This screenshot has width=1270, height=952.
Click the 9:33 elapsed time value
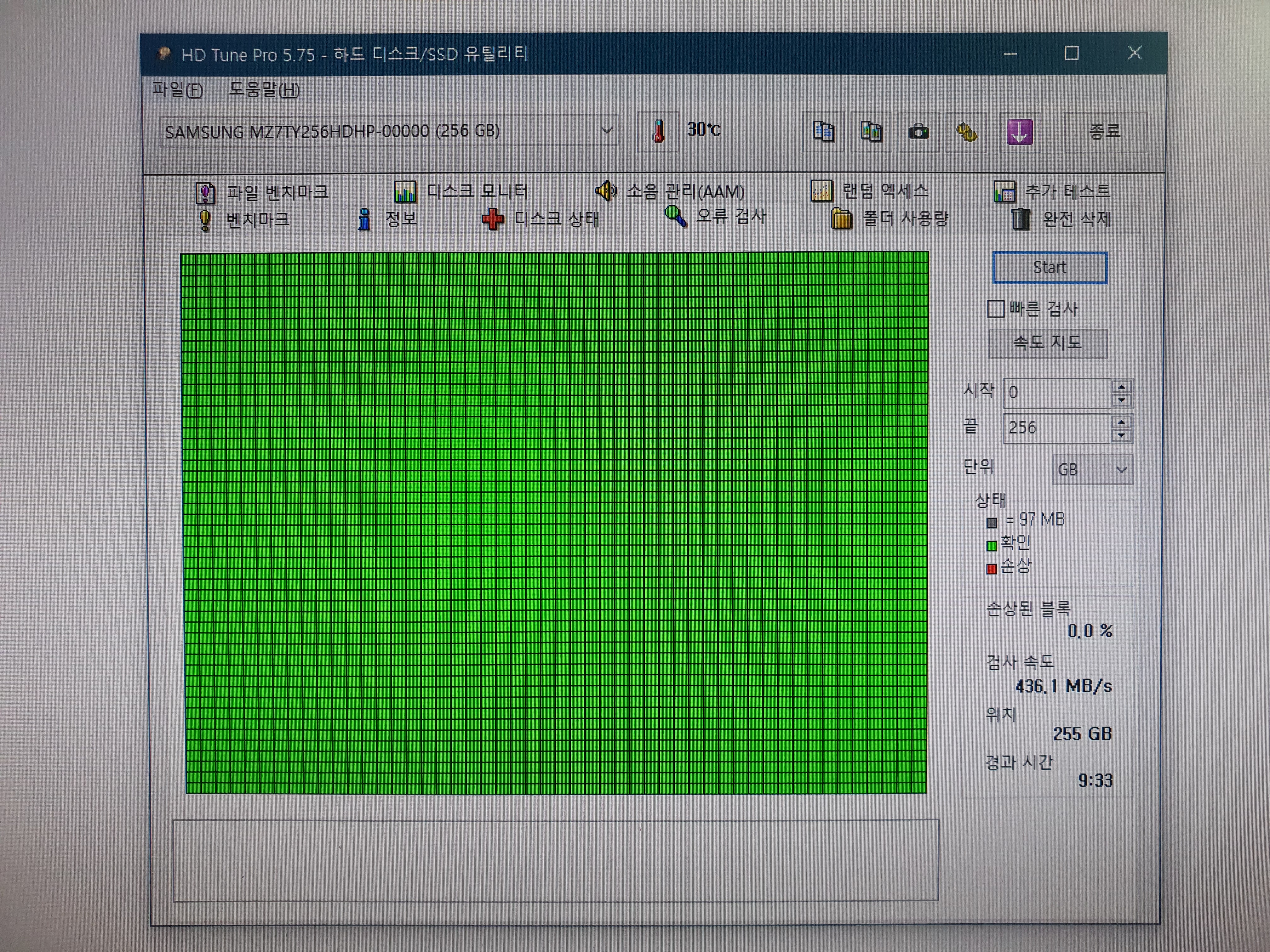(x=1096, y=780)
